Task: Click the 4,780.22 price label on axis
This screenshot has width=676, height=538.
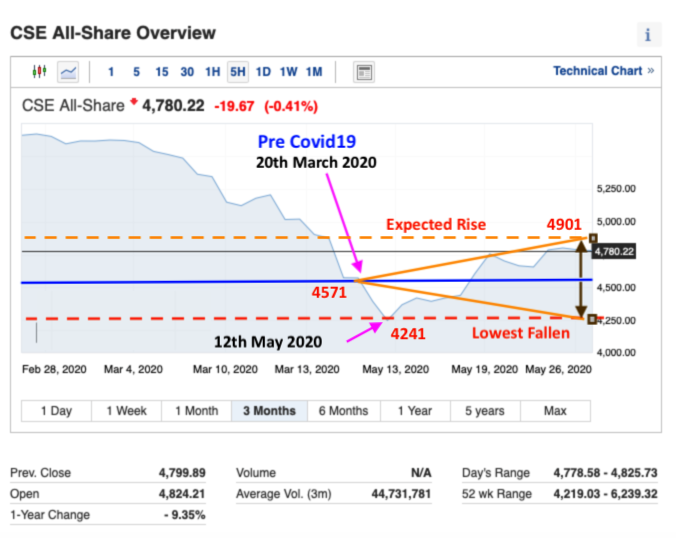Action: [614, 252]
